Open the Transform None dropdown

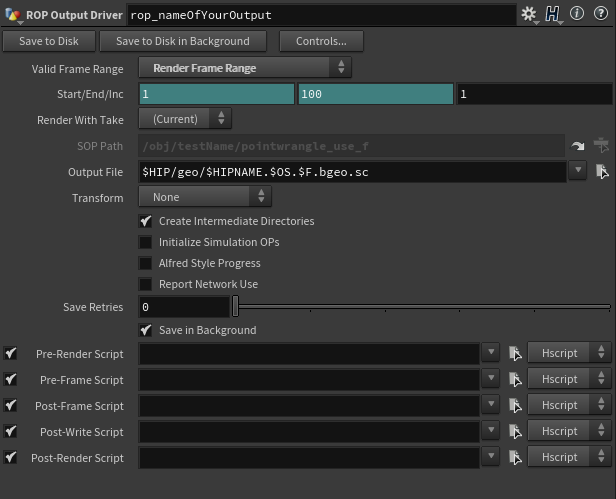tap(205, 196)
